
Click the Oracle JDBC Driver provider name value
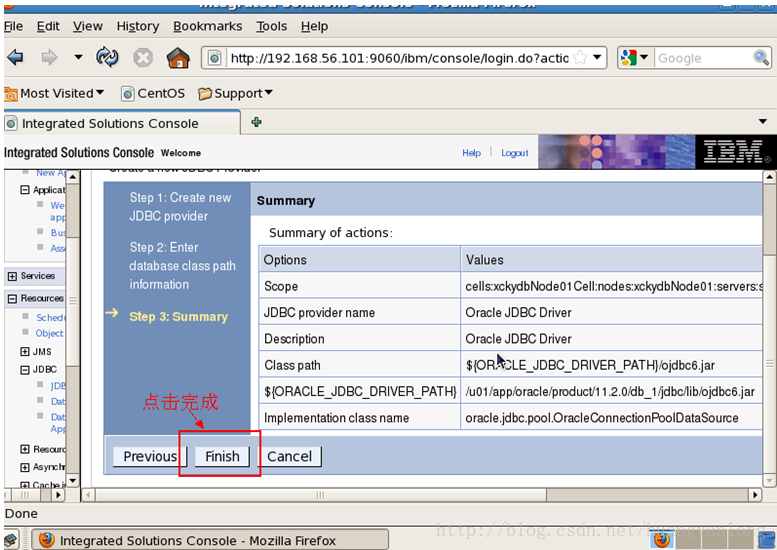tap(518, 313)
